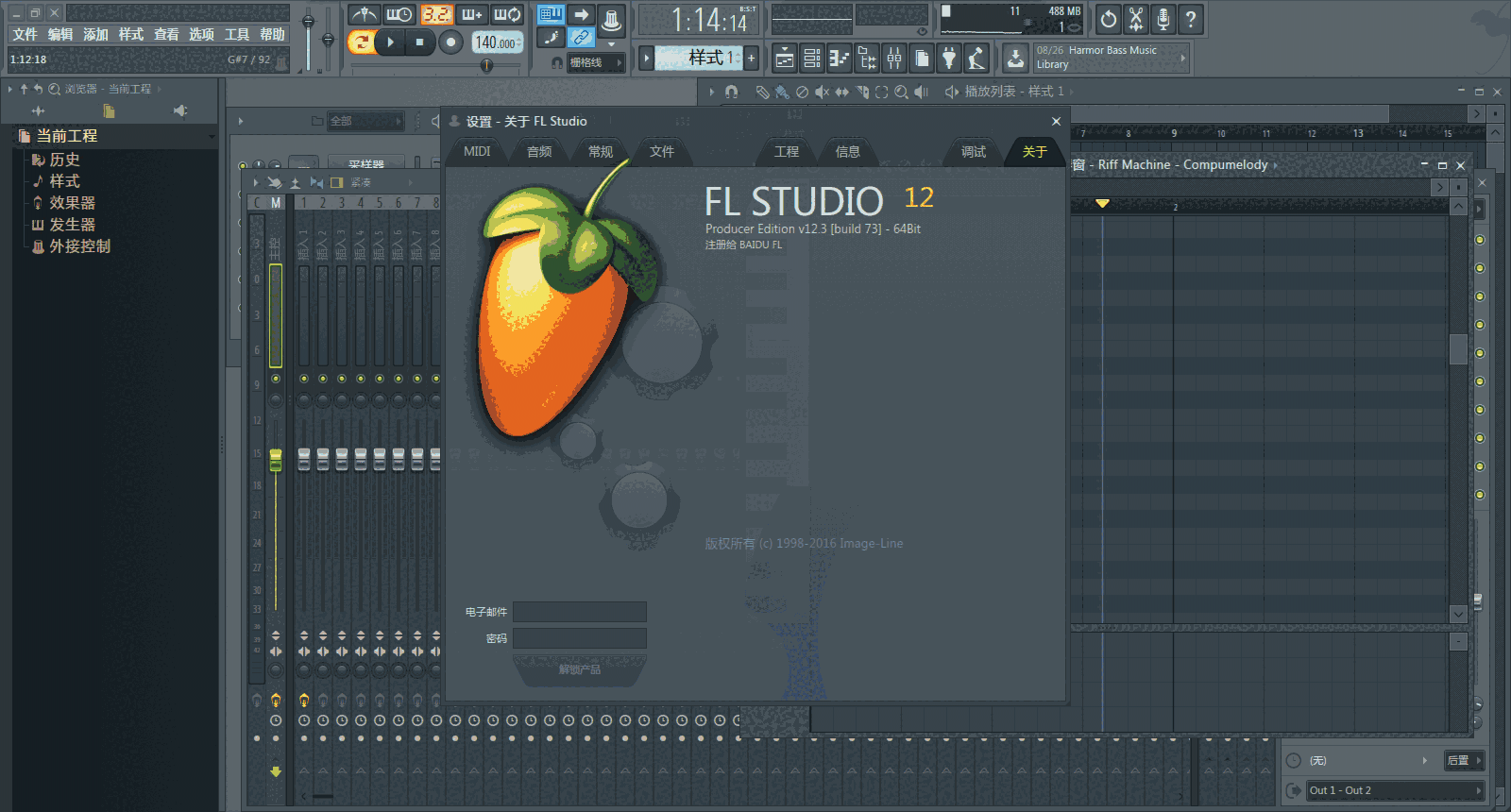Switch to the MIDI settings tab
The height and width of the screenshot is (812, 1511).
pos(477,151)
